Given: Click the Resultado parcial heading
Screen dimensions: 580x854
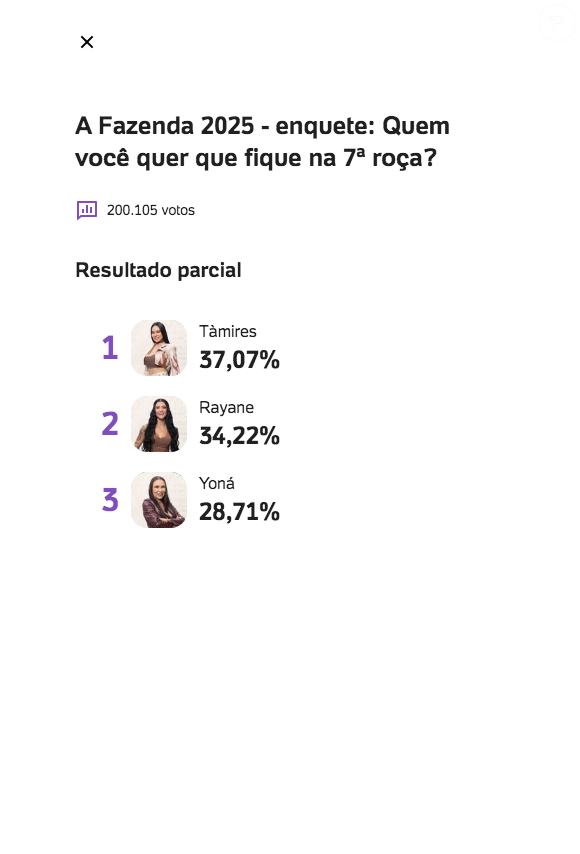Looking at the screenshot, I should click(x=158, y=270).
